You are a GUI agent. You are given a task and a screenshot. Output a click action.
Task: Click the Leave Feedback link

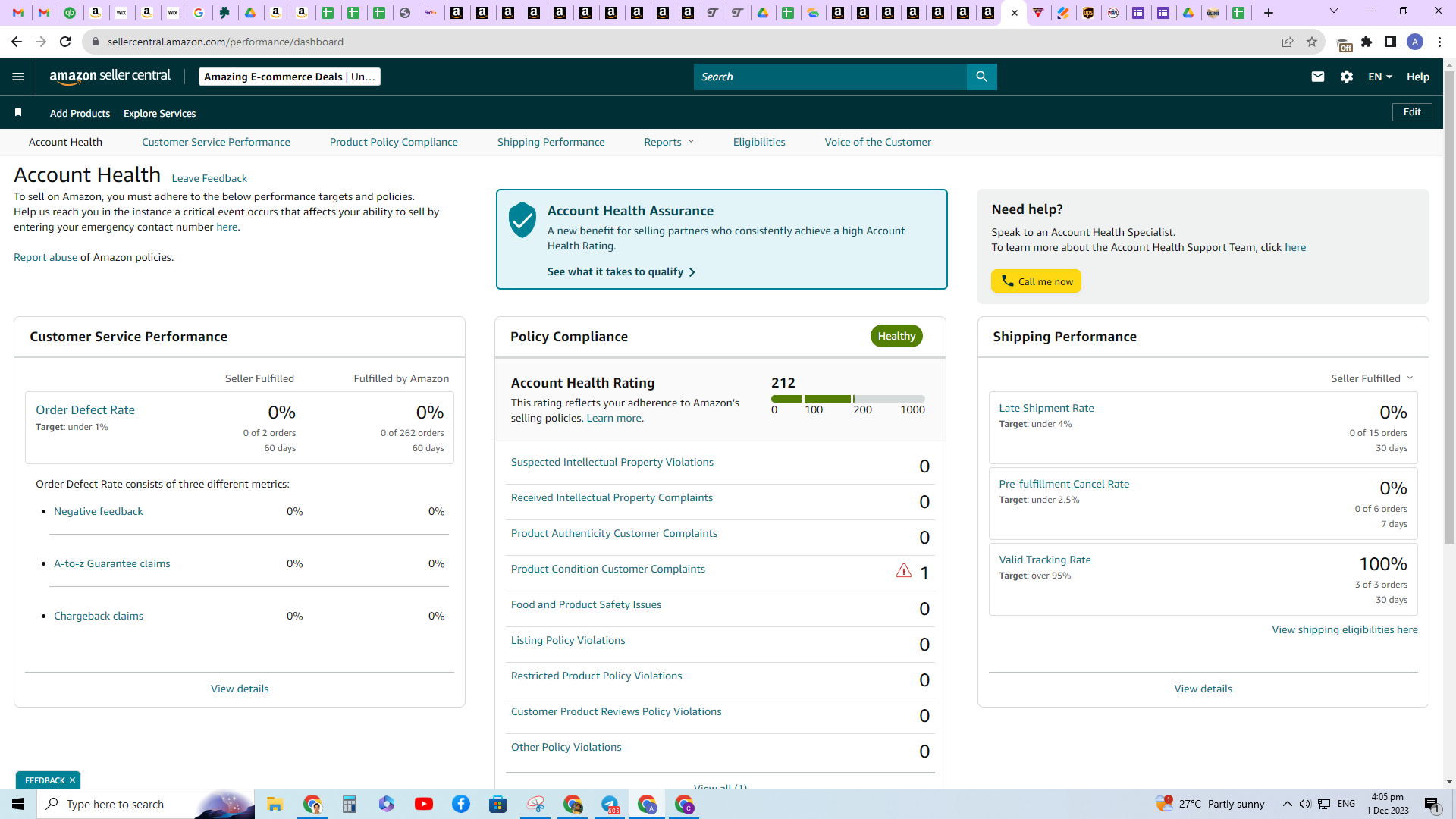coord(209,178)
